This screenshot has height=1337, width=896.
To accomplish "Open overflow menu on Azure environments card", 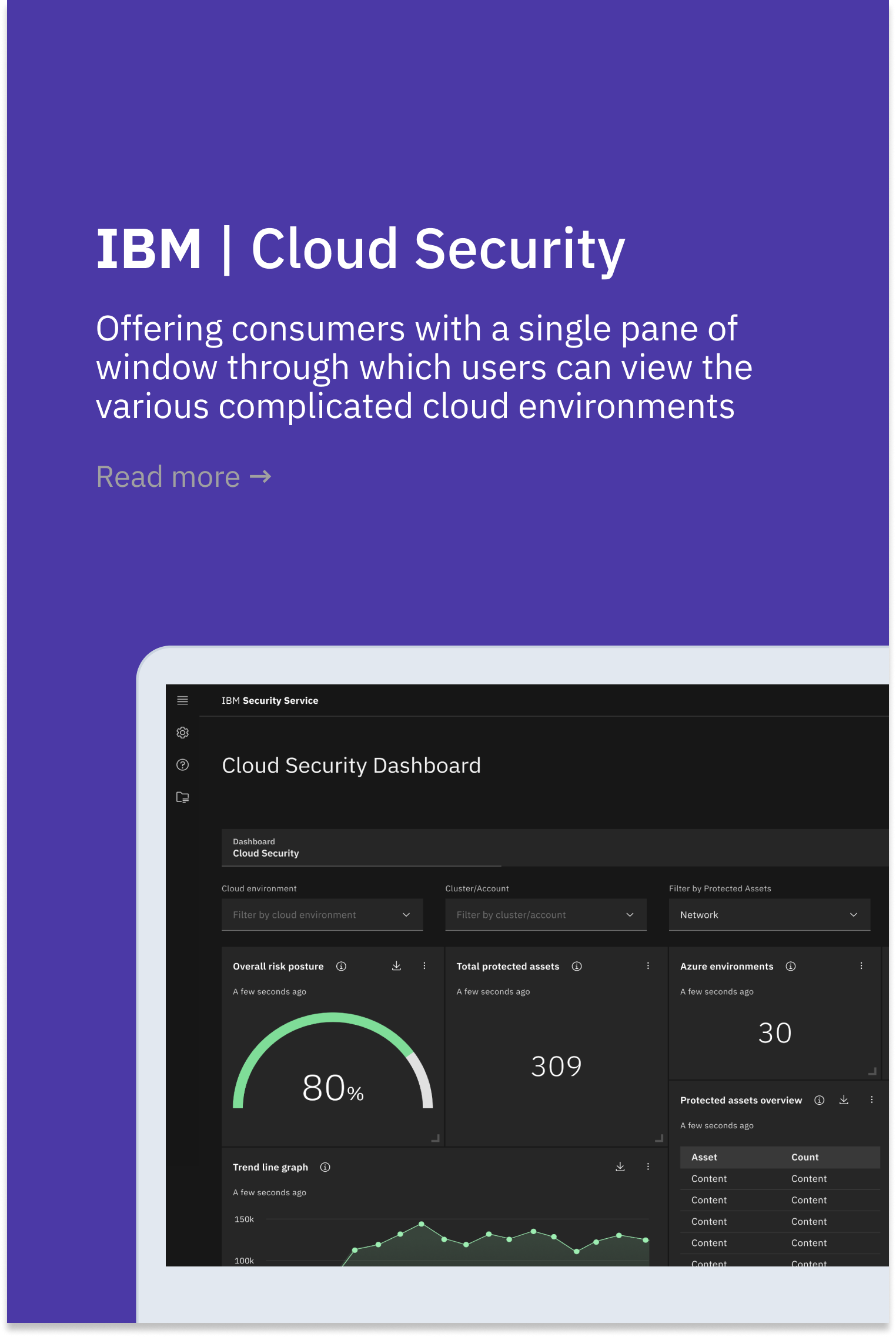I will click(x=861, y=966).
